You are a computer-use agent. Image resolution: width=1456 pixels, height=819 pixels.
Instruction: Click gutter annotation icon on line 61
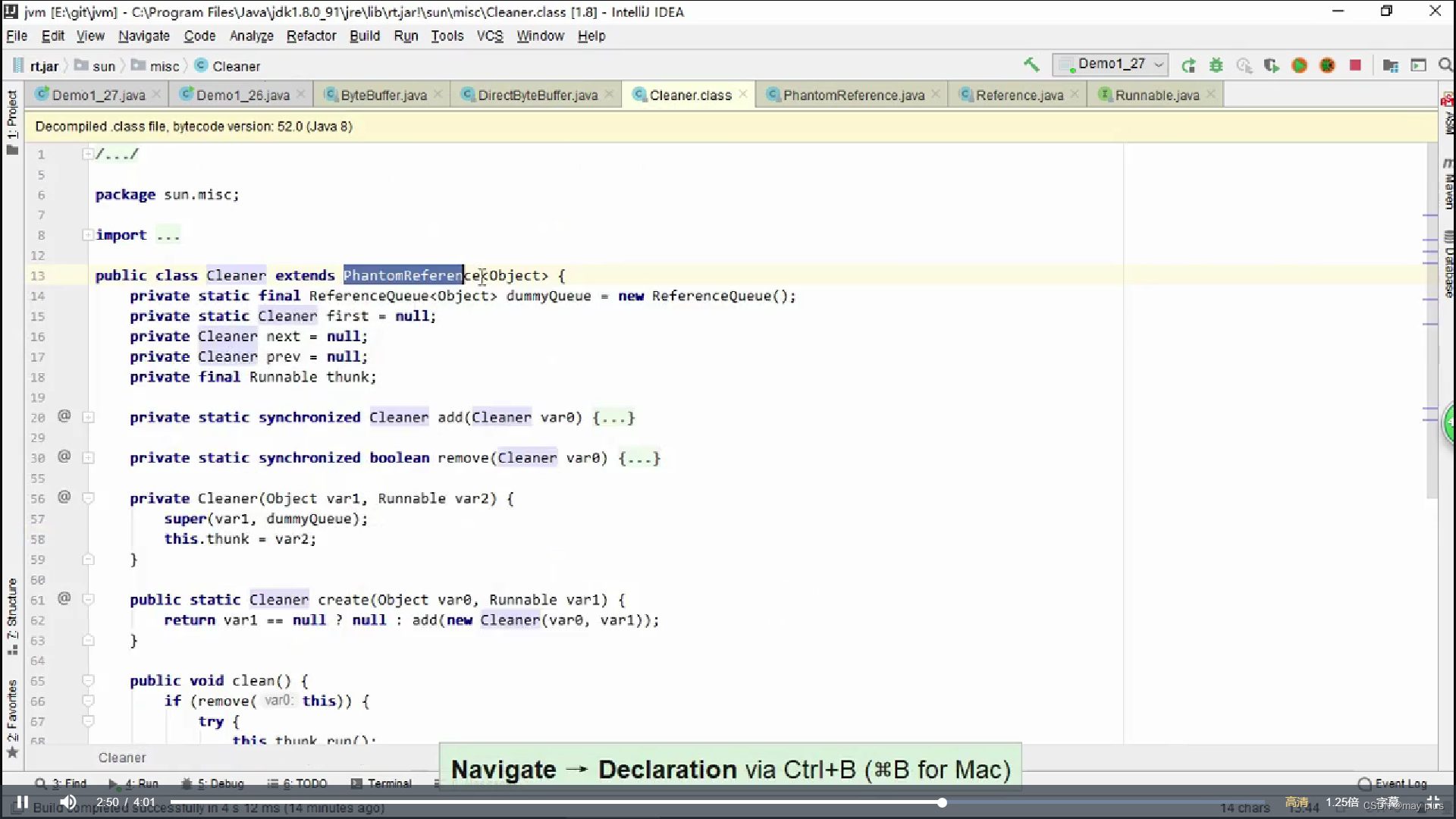click(64, 598)
